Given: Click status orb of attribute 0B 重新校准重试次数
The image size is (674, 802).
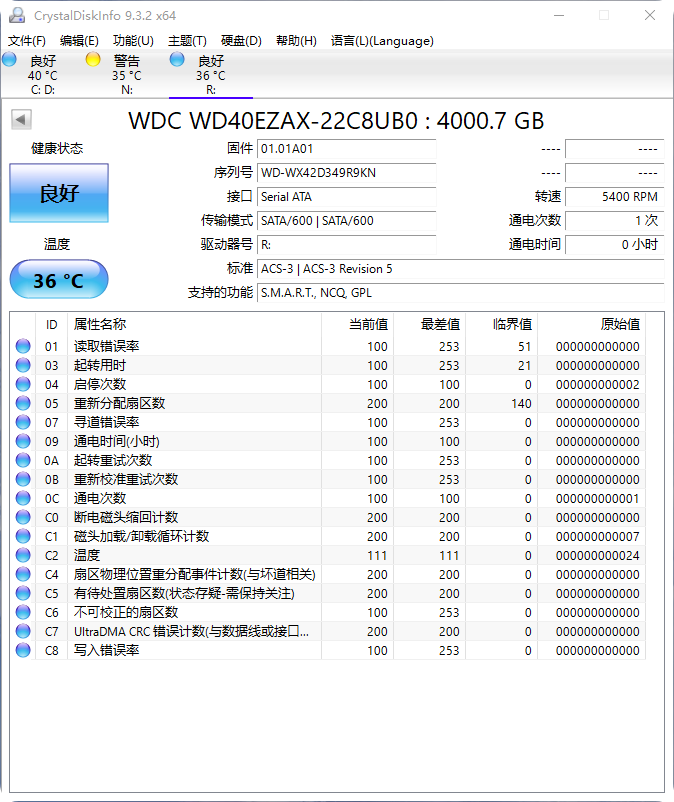Looking at the screenshot, I should 23,479.
